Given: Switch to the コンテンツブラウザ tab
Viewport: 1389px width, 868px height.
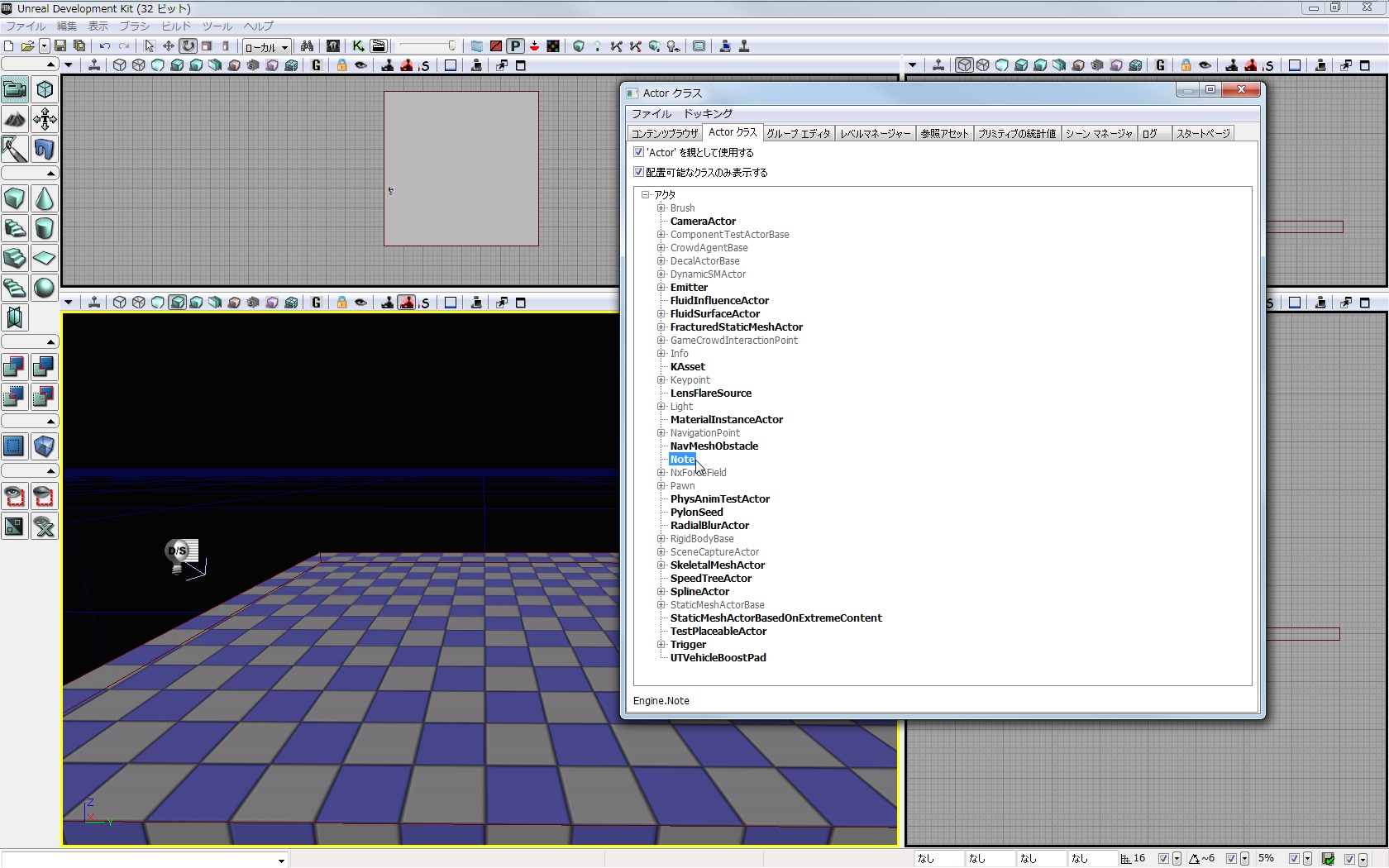Looking at the screenshot, I should pyautogui.click(x=665, y=133).
